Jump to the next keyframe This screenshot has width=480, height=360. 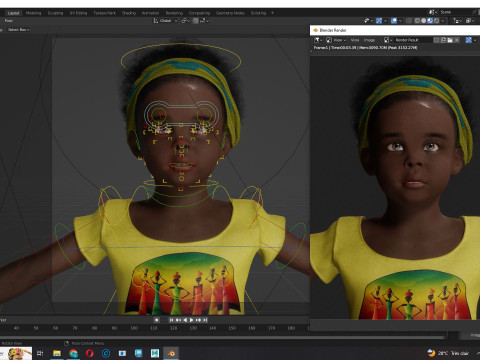click(x=199, y=320)
